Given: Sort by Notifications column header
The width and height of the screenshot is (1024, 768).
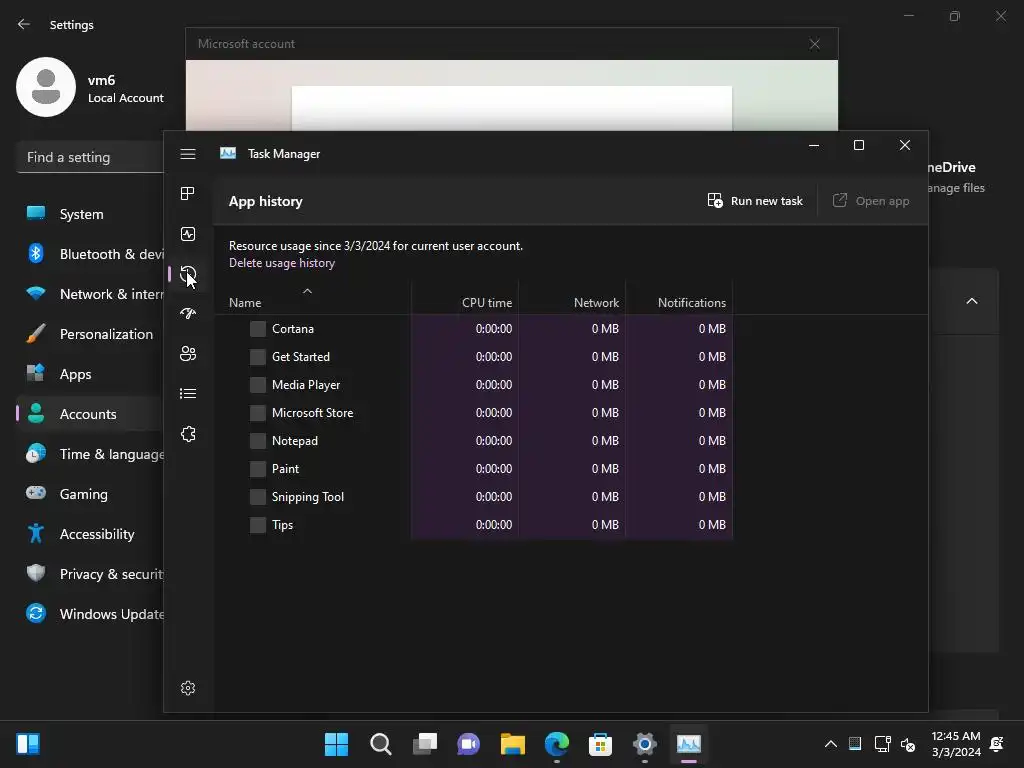Looking at the screenshot, I should coord(679,298).
